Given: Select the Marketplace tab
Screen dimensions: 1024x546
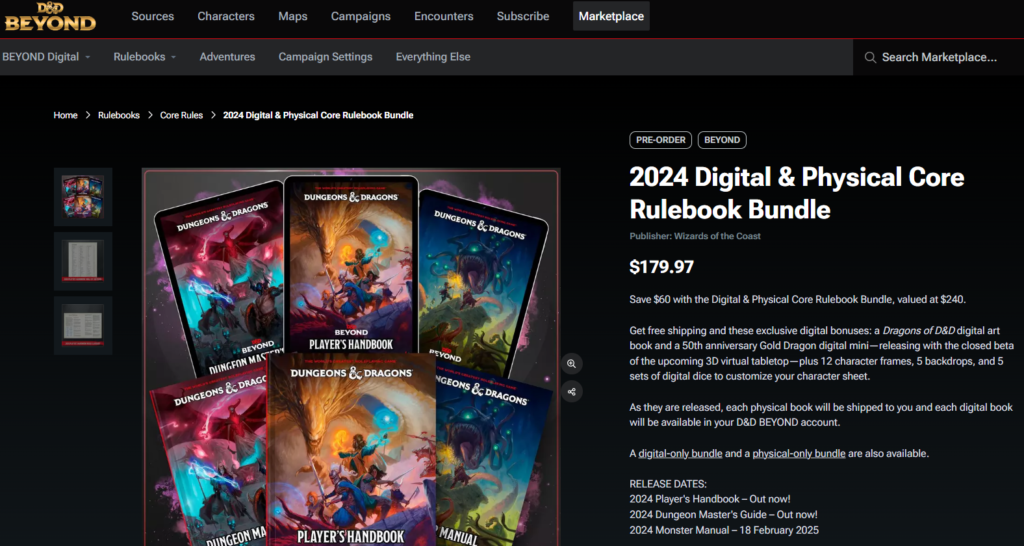Looking at the screenshot, I should (611, 16).
